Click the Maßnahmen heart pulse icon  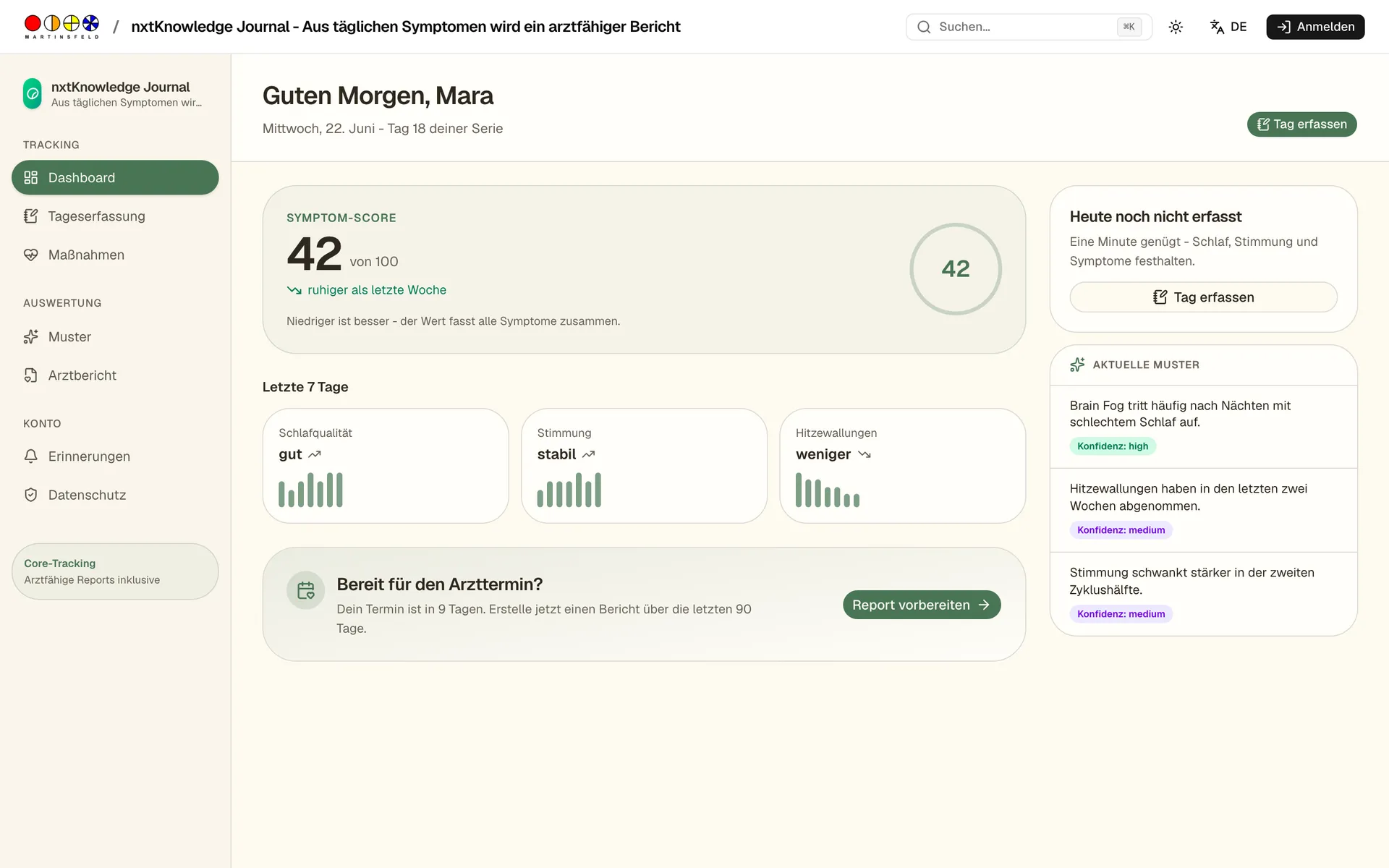(x=30, y=255)
